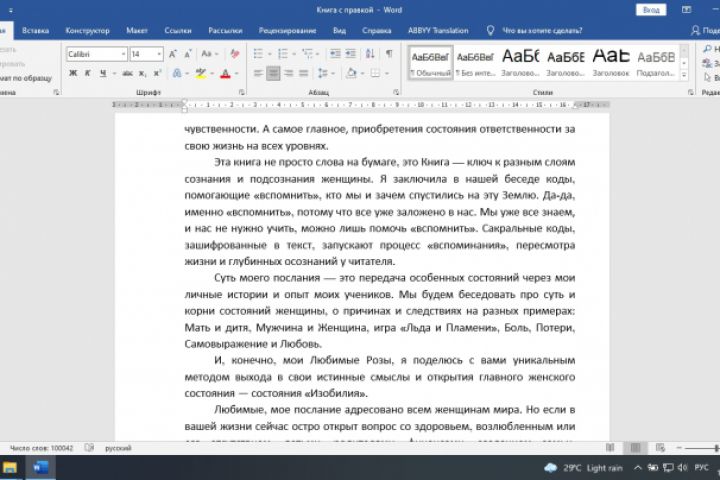Toggle underline Ч formatting
The image size is (720, 480).
(x=103, y=73)
